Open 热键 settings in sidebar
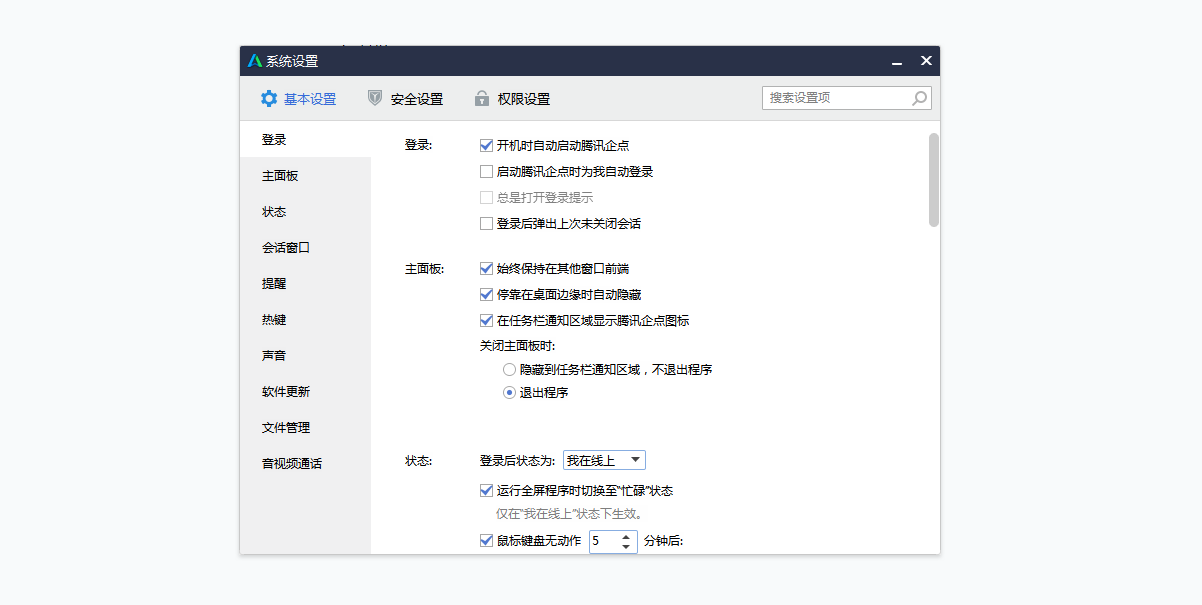 click(305, 319)
